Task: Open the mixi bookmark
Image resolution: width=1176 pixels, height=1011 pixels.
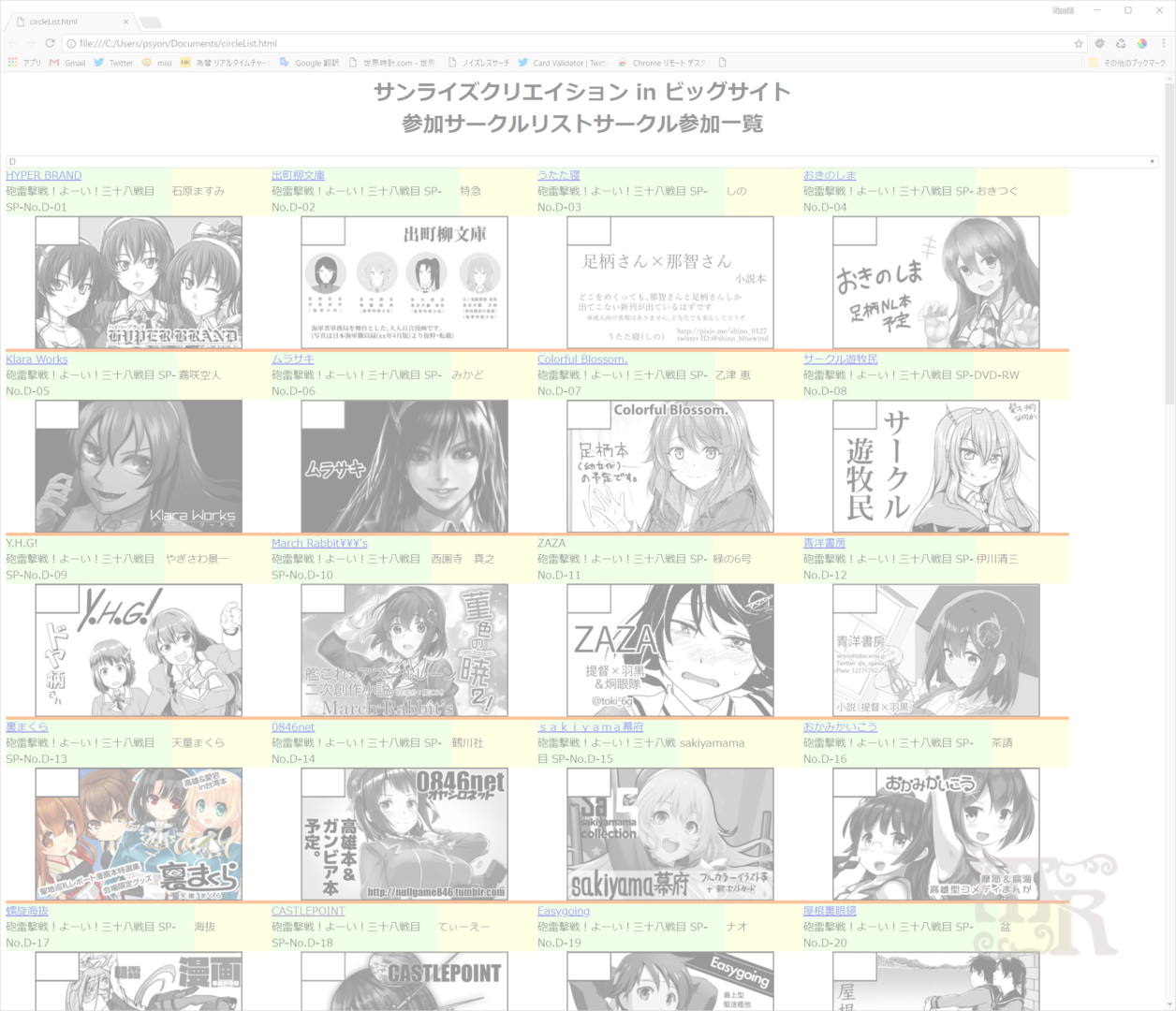Action: pyautogui.click(x=156, y=63)
